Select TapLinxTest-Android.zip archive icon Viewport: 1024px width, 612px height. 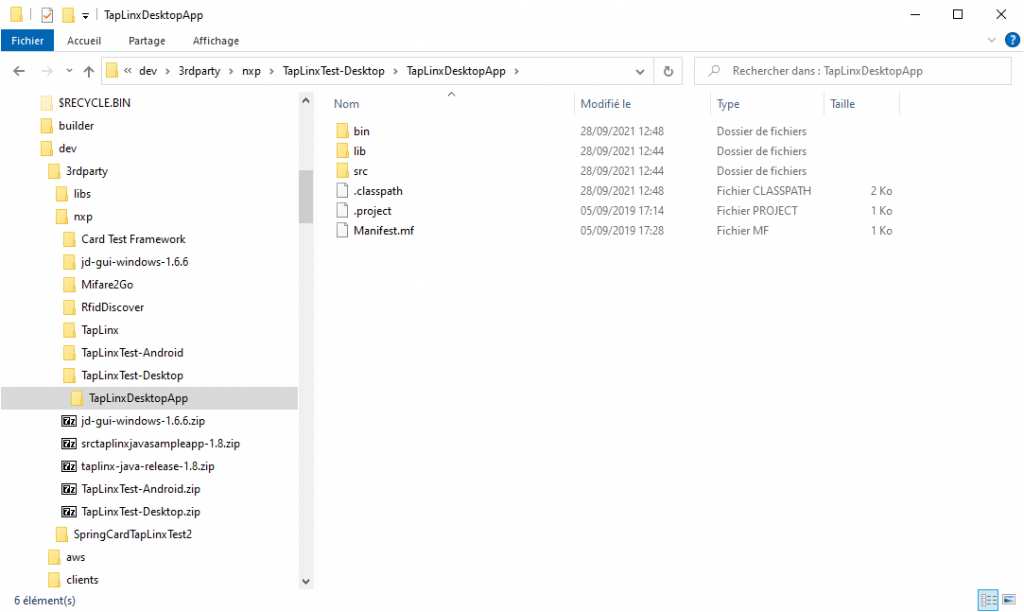click(69, 489)
